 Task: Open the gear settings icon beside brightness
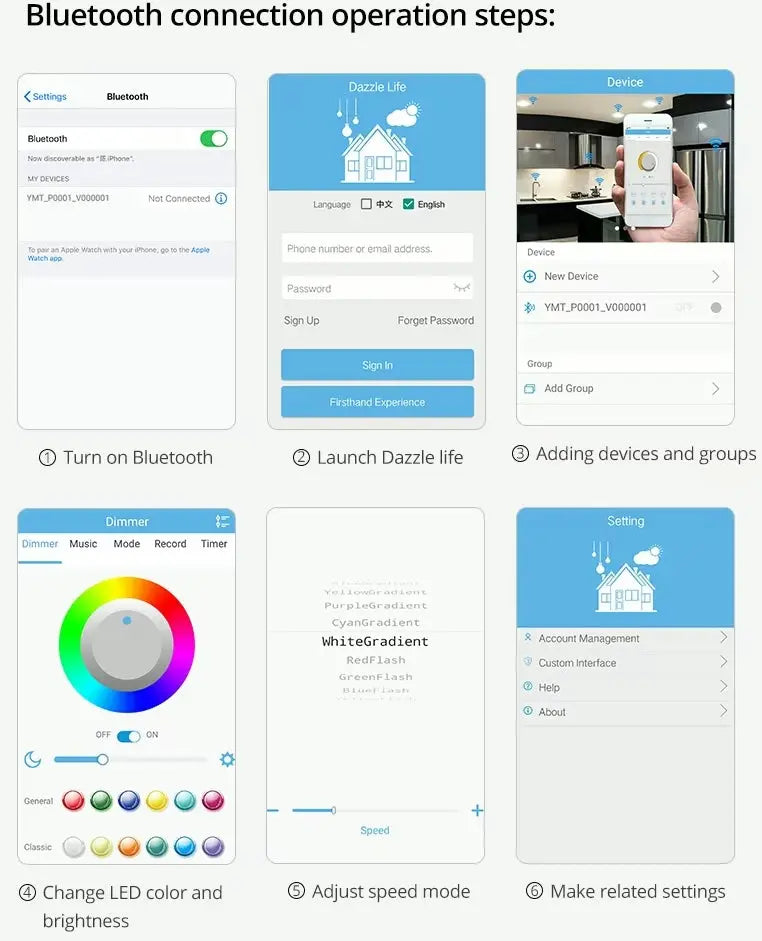tap(227, 760)
